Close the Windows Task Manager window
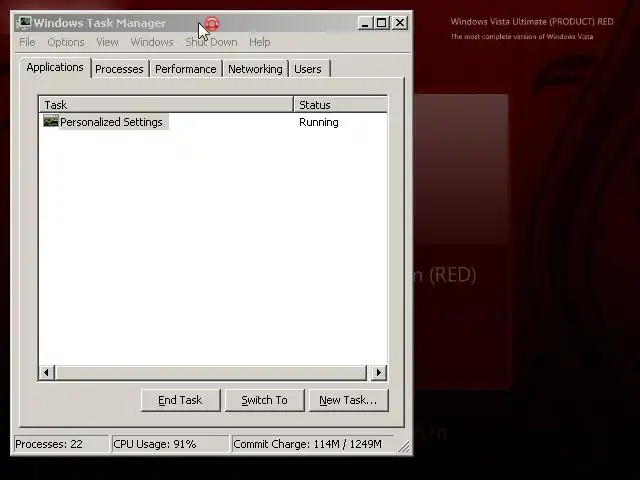 point(400,23)
